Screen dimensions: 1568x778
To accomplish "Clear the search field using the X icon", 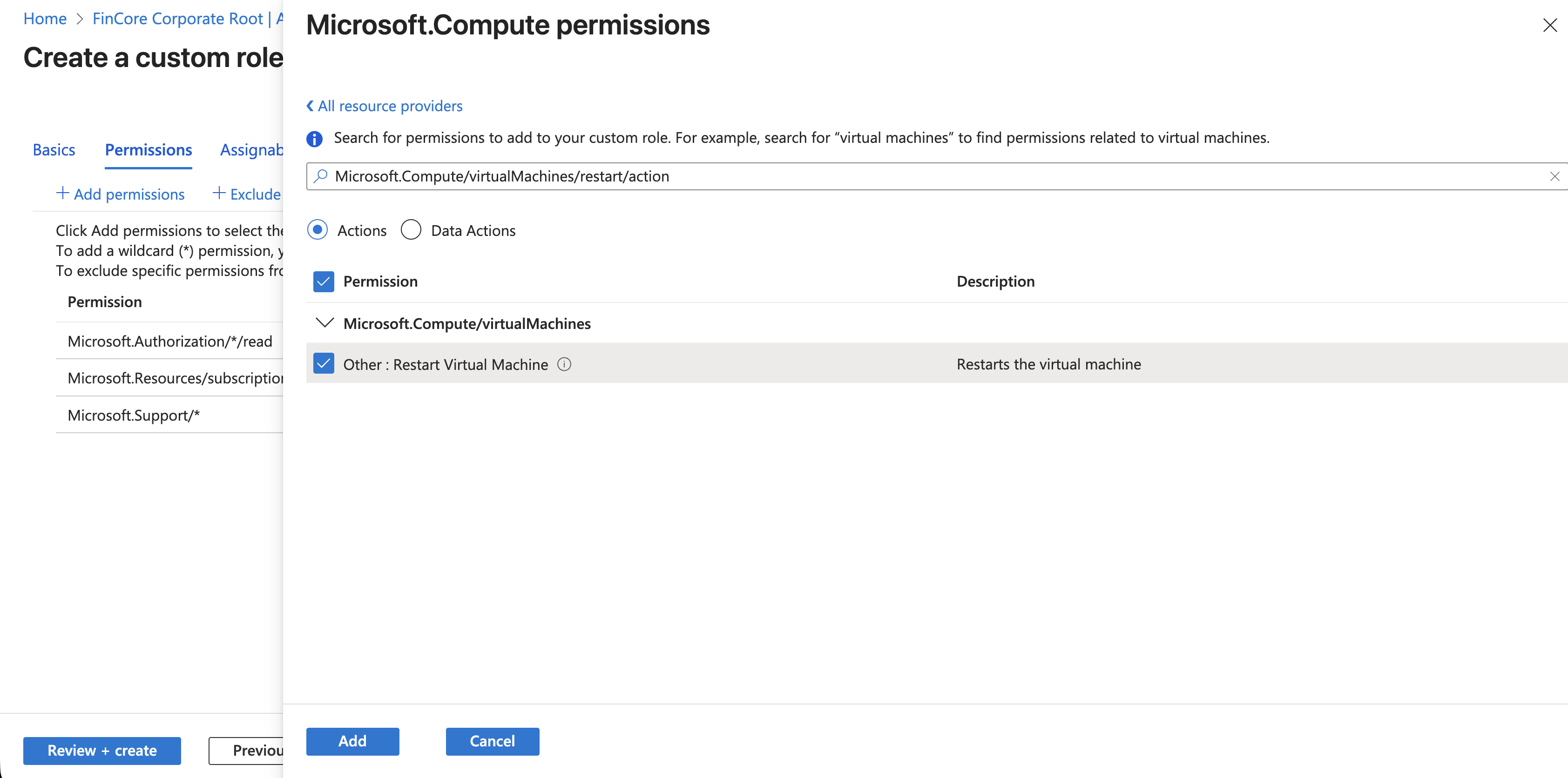I will (1554, 176).
